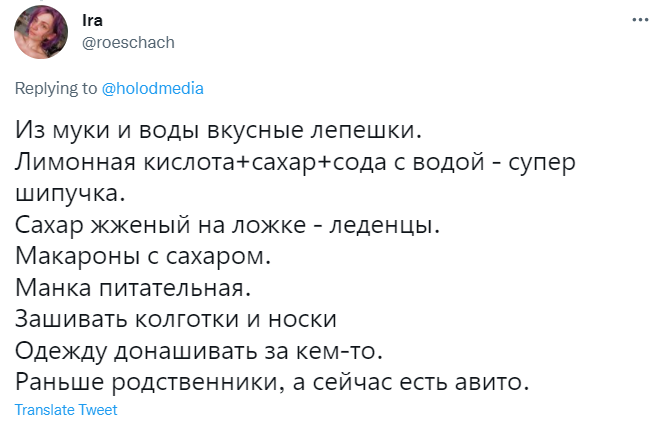Viewport: 665px width, 429px height.
Task: Click the word 'Зашивать' in the tweet
Action: click(x=71, y=319)
